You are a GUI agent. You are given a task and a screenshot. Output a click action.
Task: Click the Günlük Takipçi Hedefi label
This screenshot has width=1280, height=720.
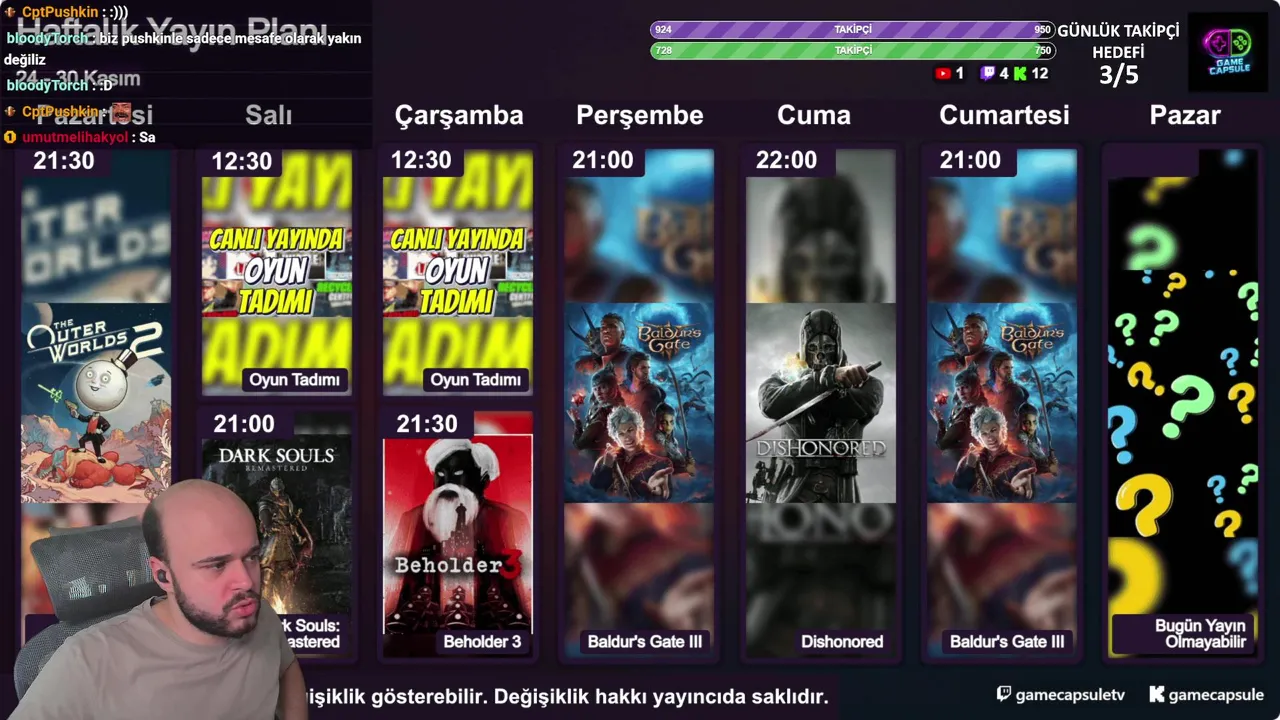click(1118, 41)
